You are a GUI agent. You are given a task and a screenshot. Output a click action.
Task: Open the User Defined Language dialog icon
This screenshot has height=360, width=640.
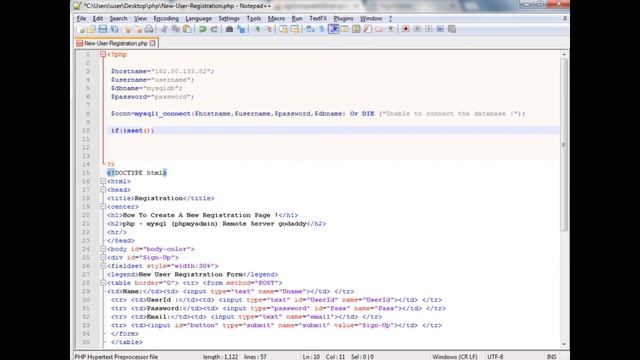point(345,29)
